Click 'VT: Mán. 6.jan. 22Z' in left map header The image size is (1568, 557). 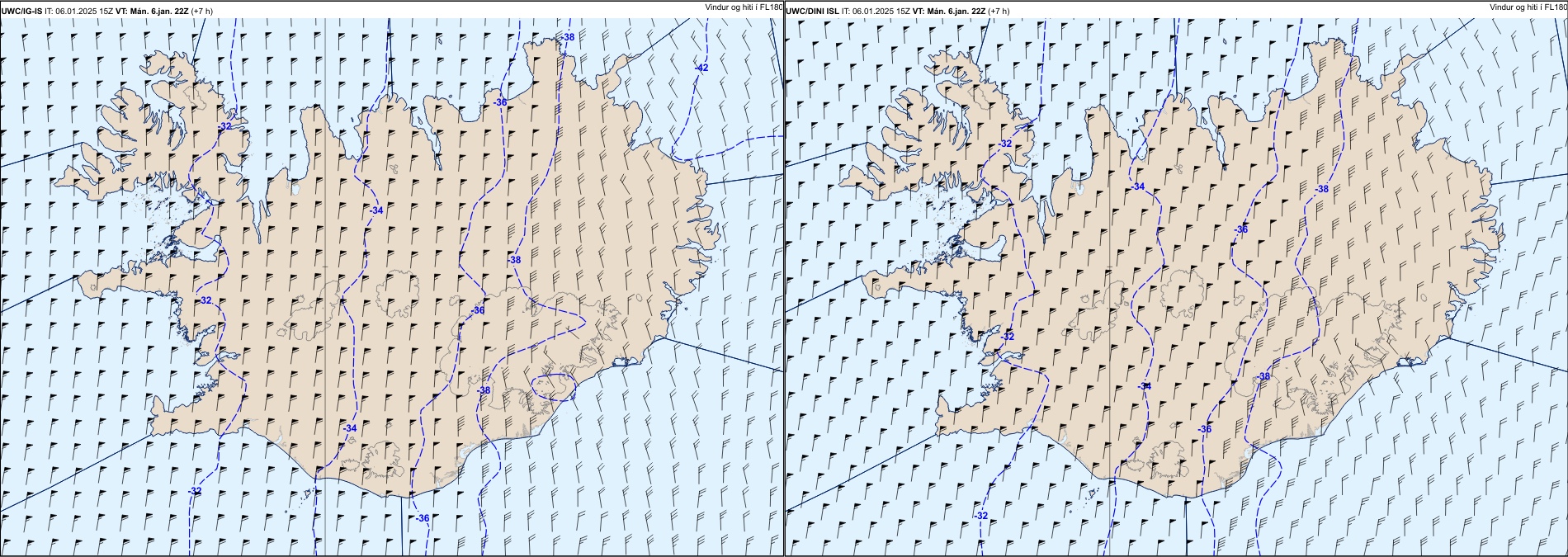[x=152, y=11]
